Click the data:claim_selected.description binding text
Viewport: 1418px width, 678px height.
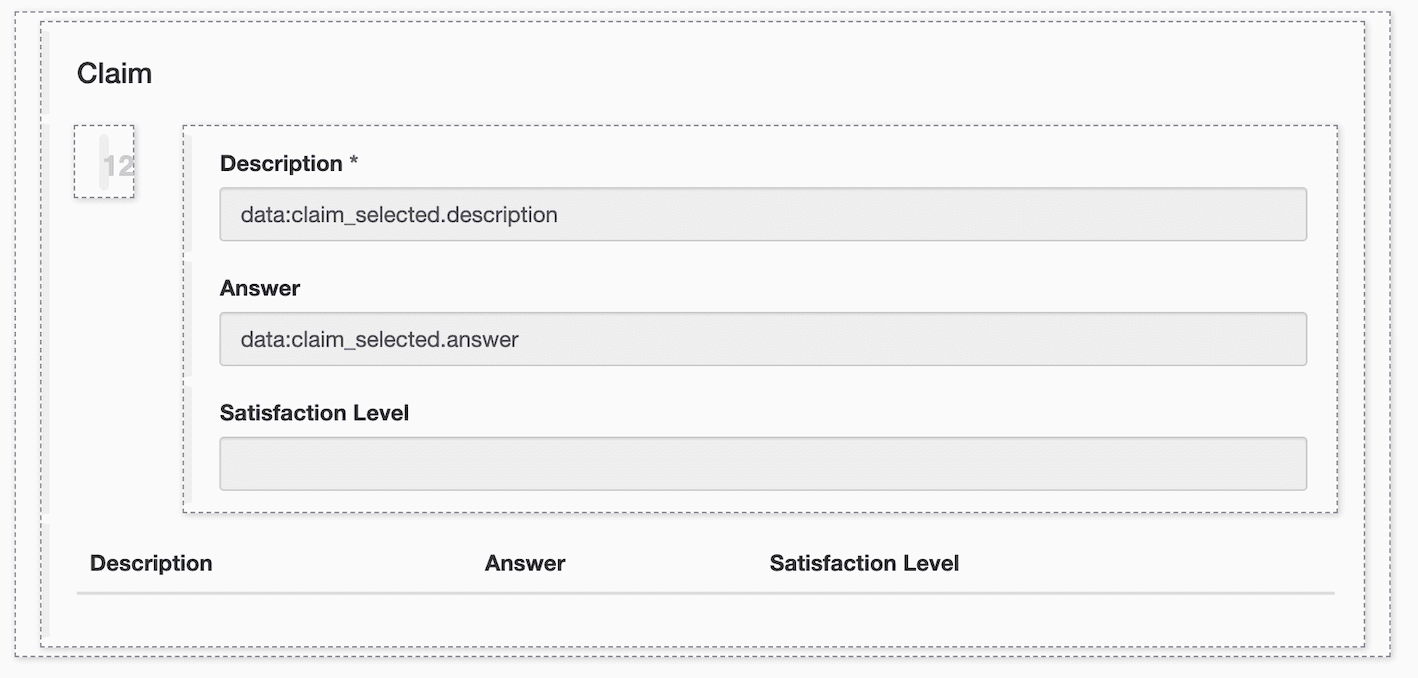(397, 214)
